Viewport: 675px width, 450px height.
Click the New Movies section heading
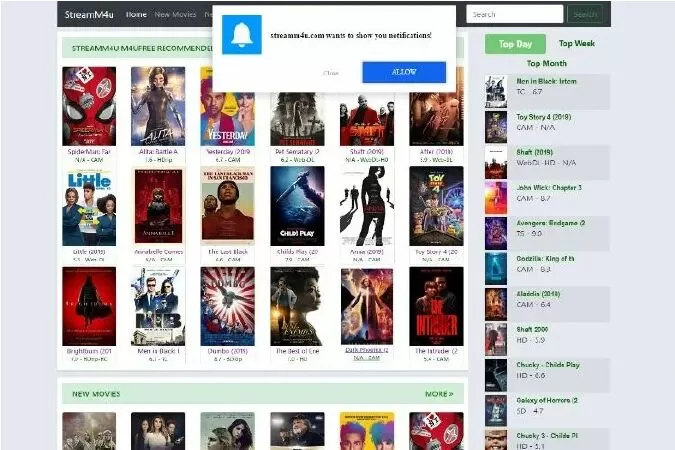coord(96,394)
